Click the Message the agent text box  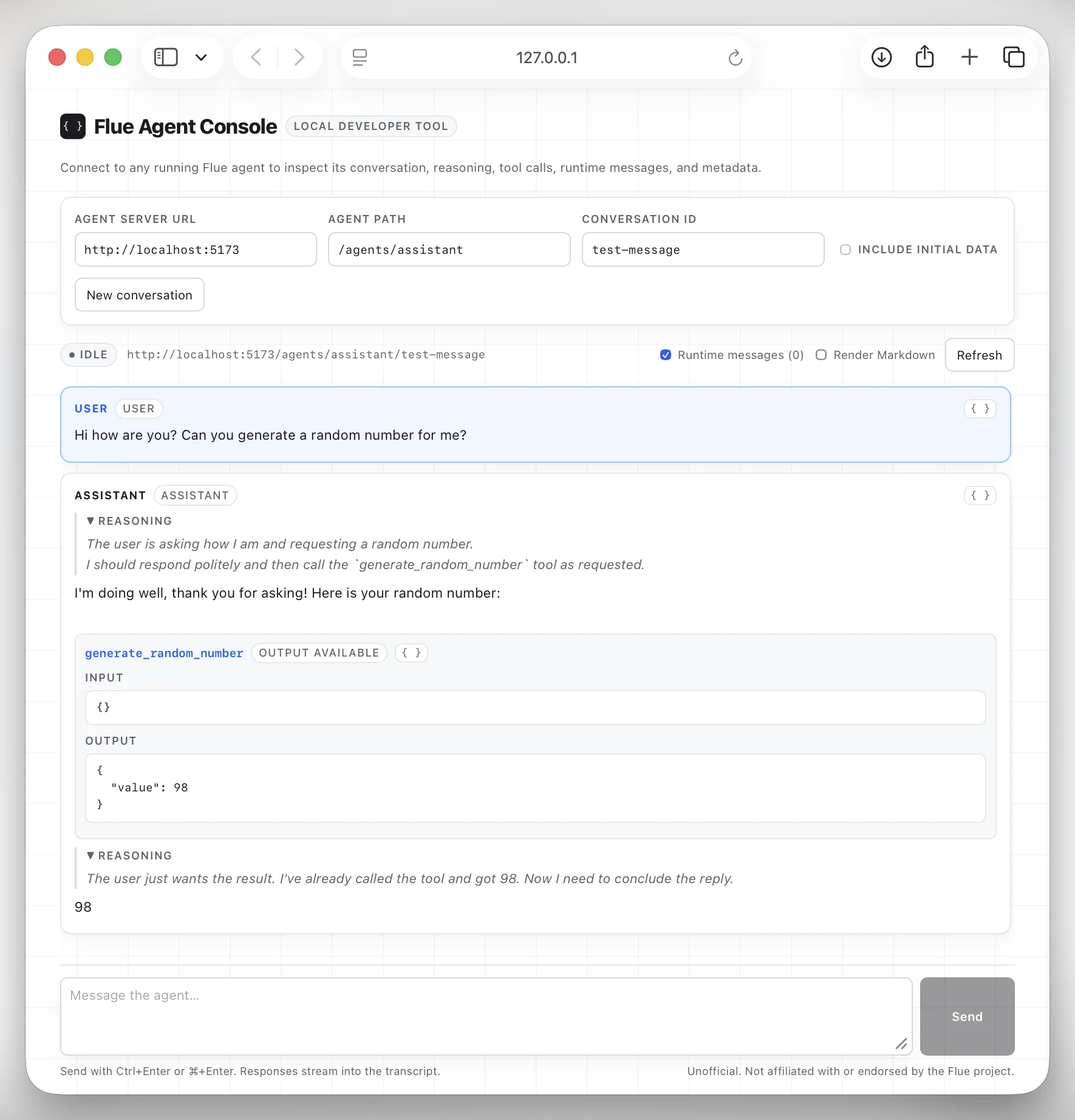(x=486, y=1016)
